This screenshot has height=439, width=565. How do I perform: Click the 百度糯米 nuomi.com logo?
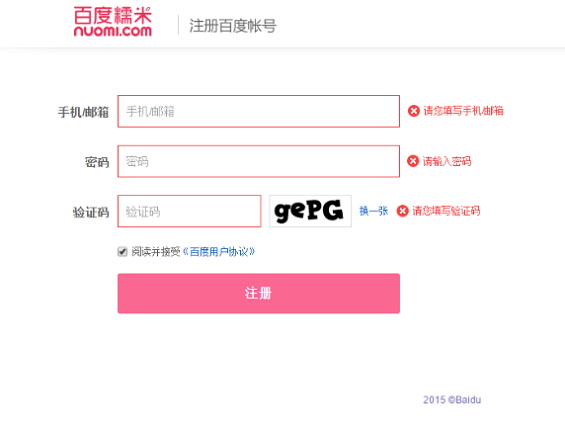113,22
